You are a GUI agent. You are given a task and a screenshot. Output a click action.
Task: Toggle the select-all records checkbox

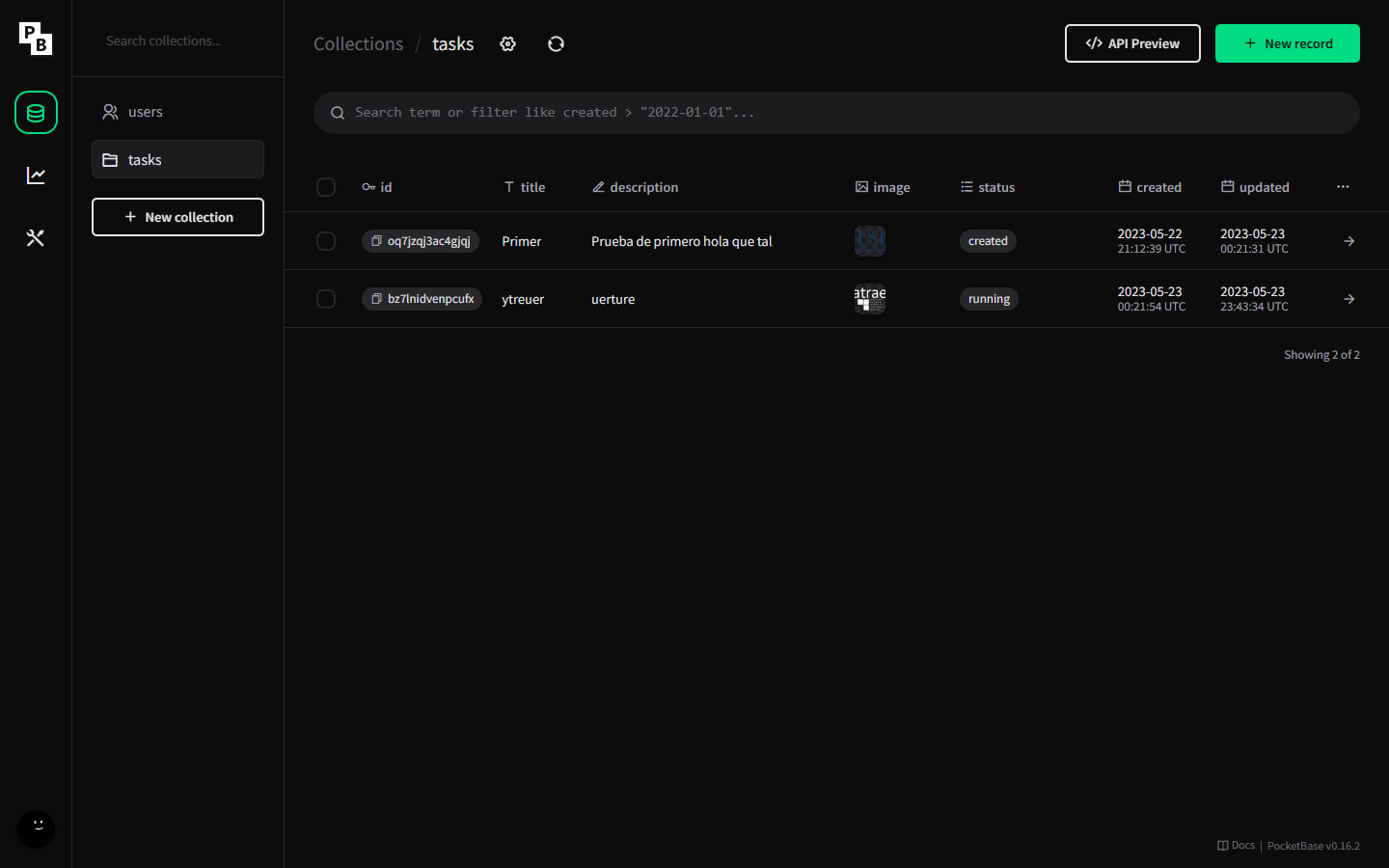325,187
